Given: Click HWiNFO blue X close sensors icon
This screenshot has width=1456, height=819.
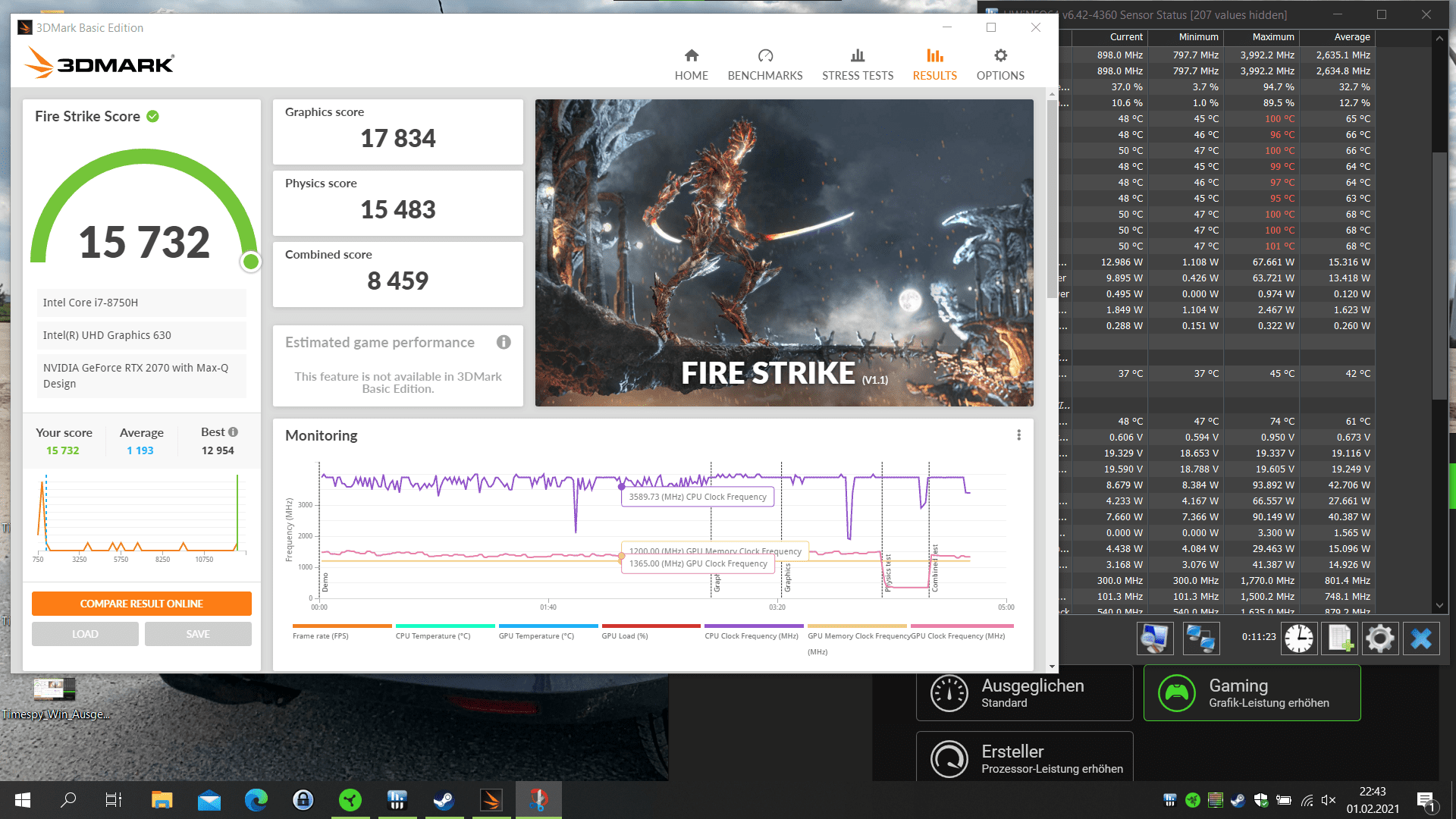Looking at the screenshot, I should click(x=1421, y=638).
